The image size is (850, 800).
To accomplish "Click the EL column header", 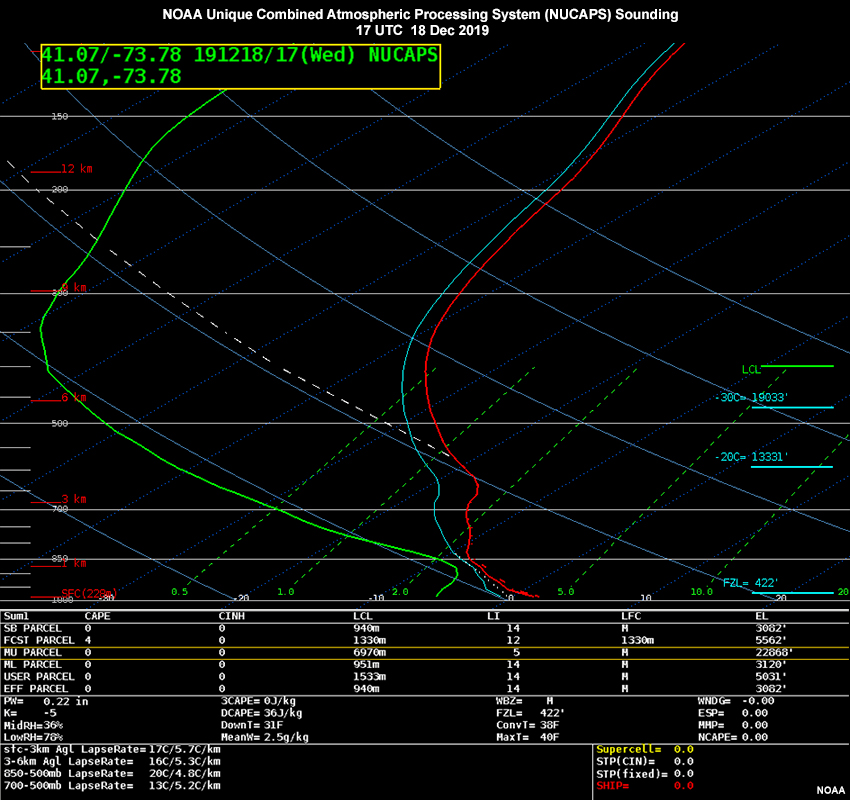I will pyautogui.click(x=762, y=616).
